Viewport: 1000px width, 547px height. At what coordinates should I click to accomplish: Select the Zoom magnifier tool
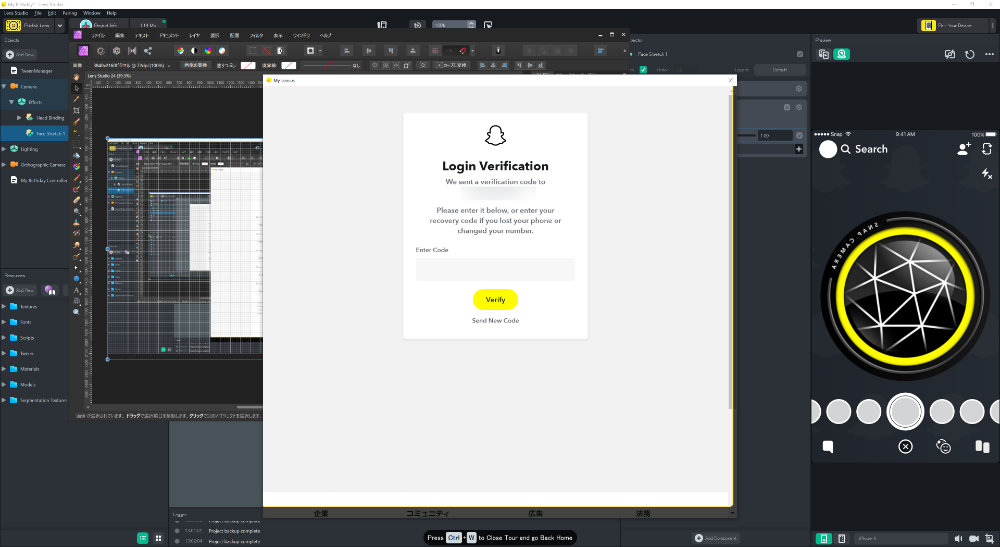click(x=77, y=312)
